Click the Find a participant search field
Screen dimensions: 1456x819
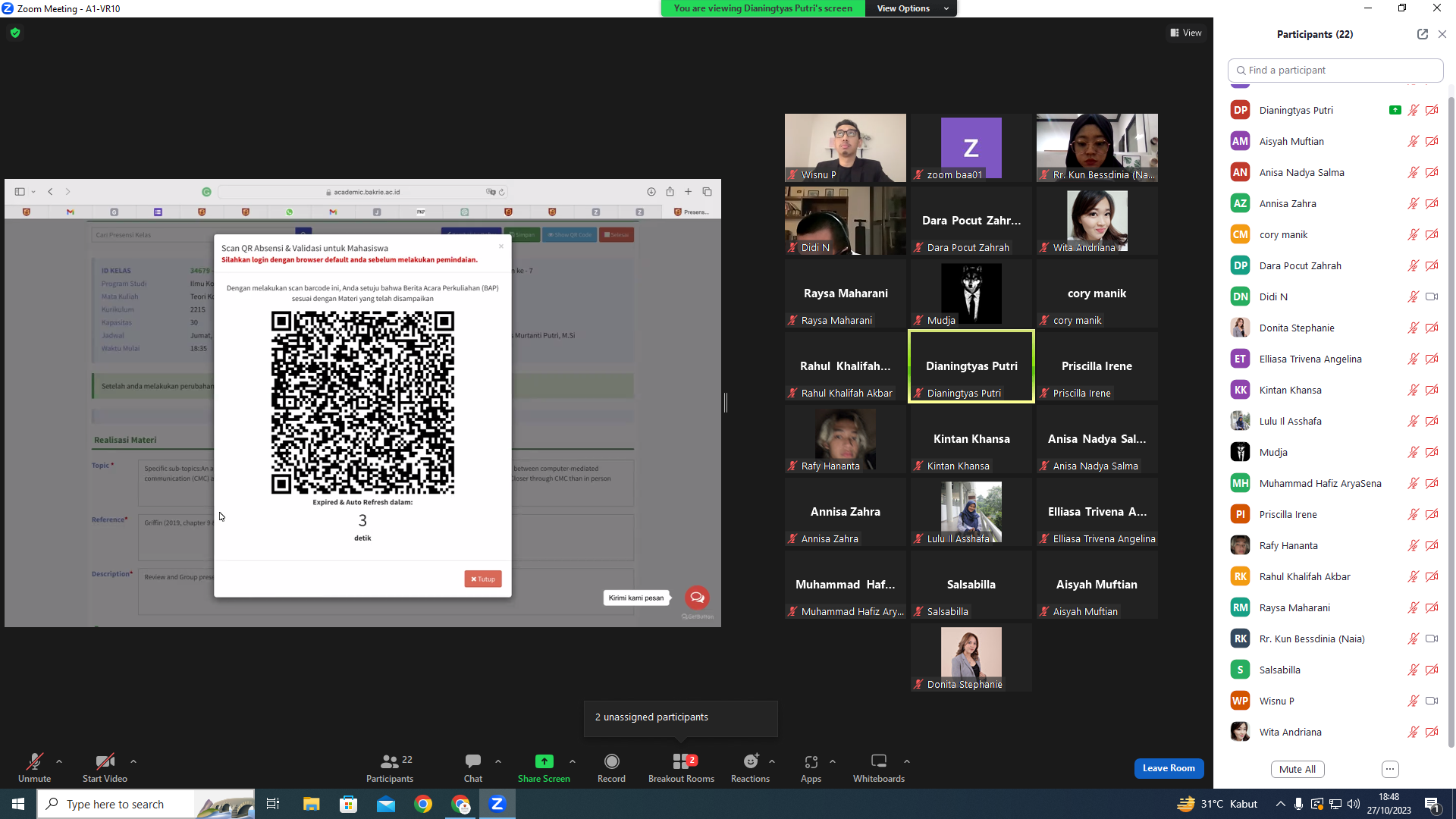coord(1335,70)
